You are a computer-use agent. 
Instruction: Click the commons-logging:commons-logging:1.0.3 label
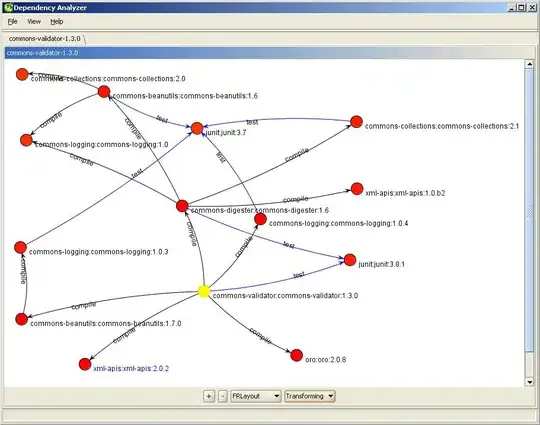point(98,252)
